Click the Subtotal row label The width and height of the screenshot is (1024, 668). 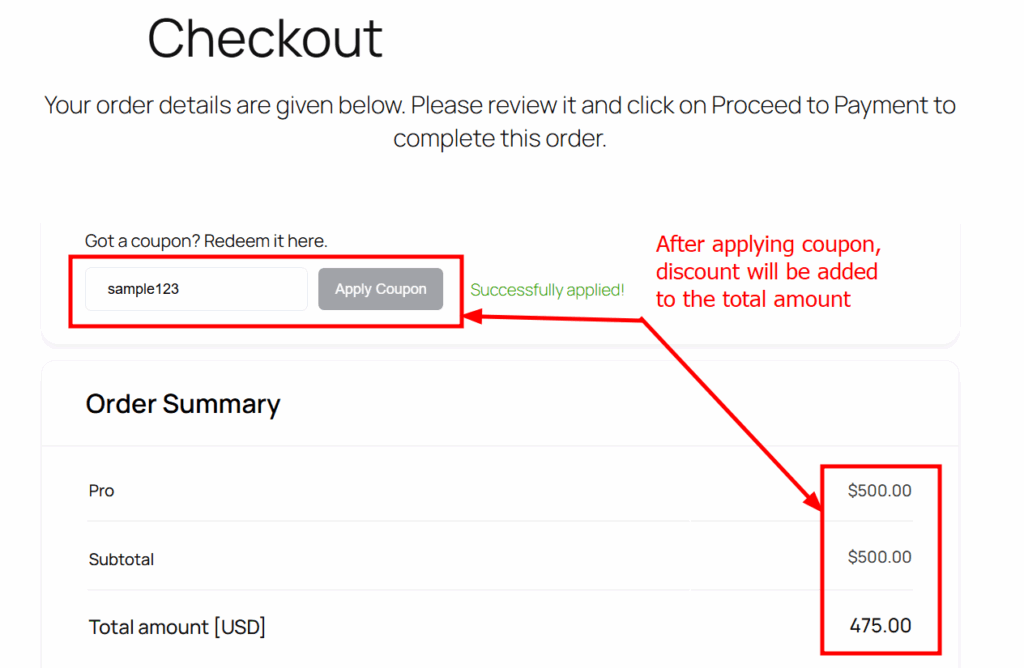[x=121, y=559]
